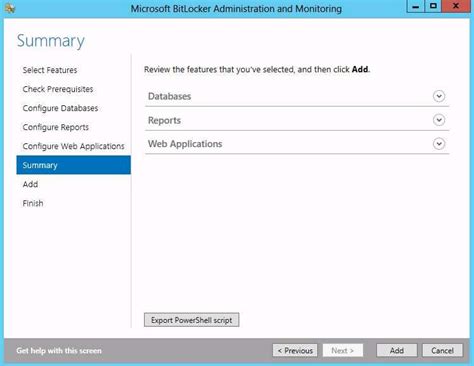This screenshot has width=474, height=366.
Task: Expand the Databases section chevron
Action: tap(439, 96)
